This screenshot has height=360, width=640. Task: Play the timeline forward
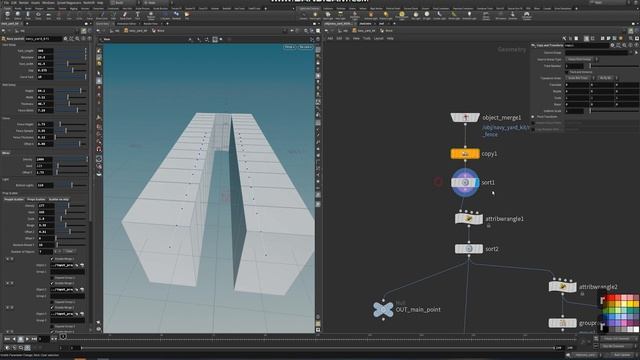(x=28, y=339)
